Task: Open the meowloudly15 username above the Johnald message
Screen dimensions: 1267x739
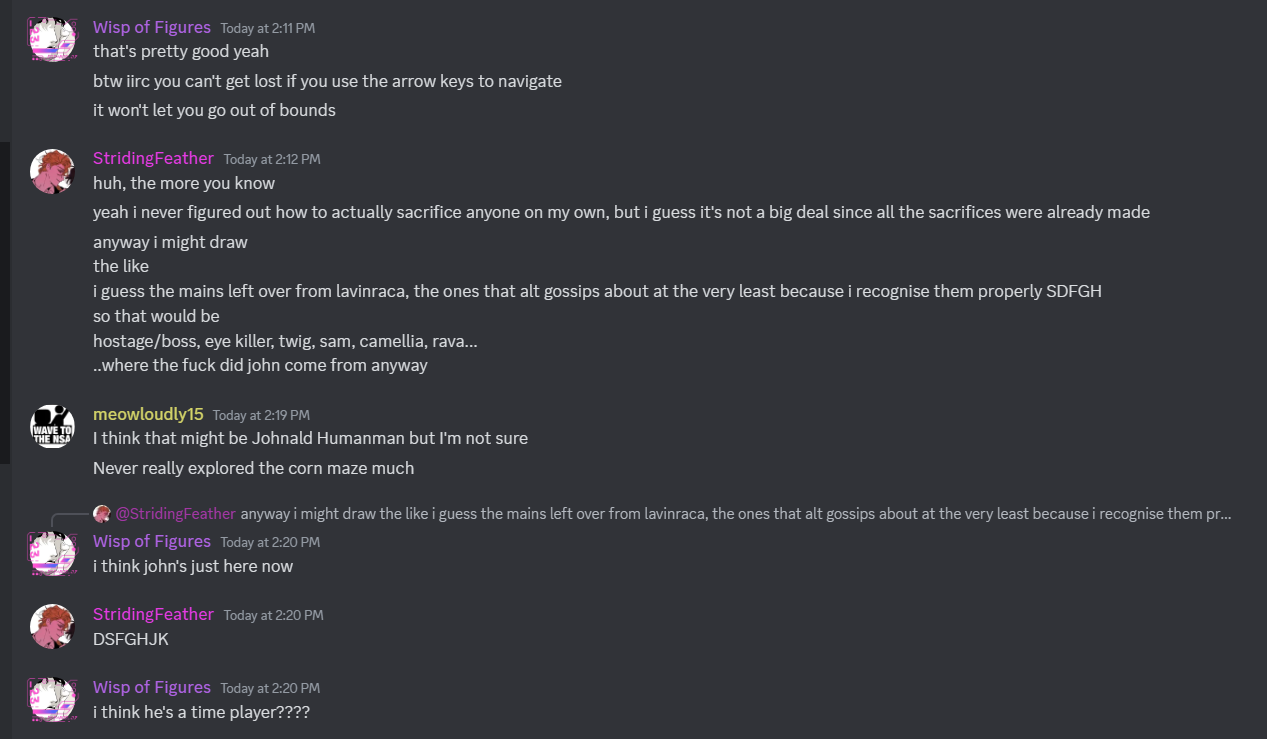Action: 148,414
